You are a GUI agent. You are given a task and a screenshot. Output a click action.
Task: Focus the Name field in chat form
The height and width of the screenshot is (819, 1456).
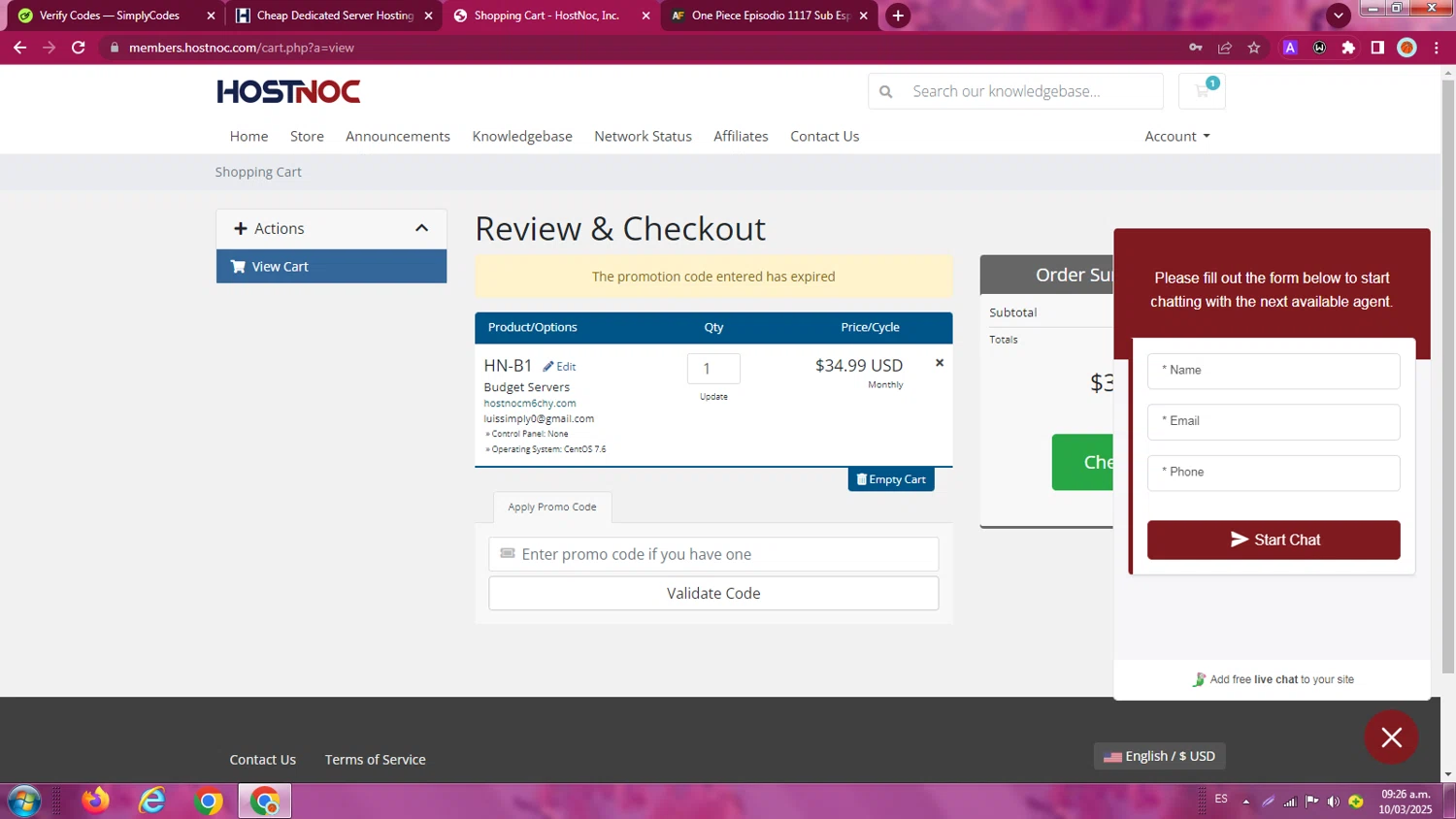[1274, 371]
